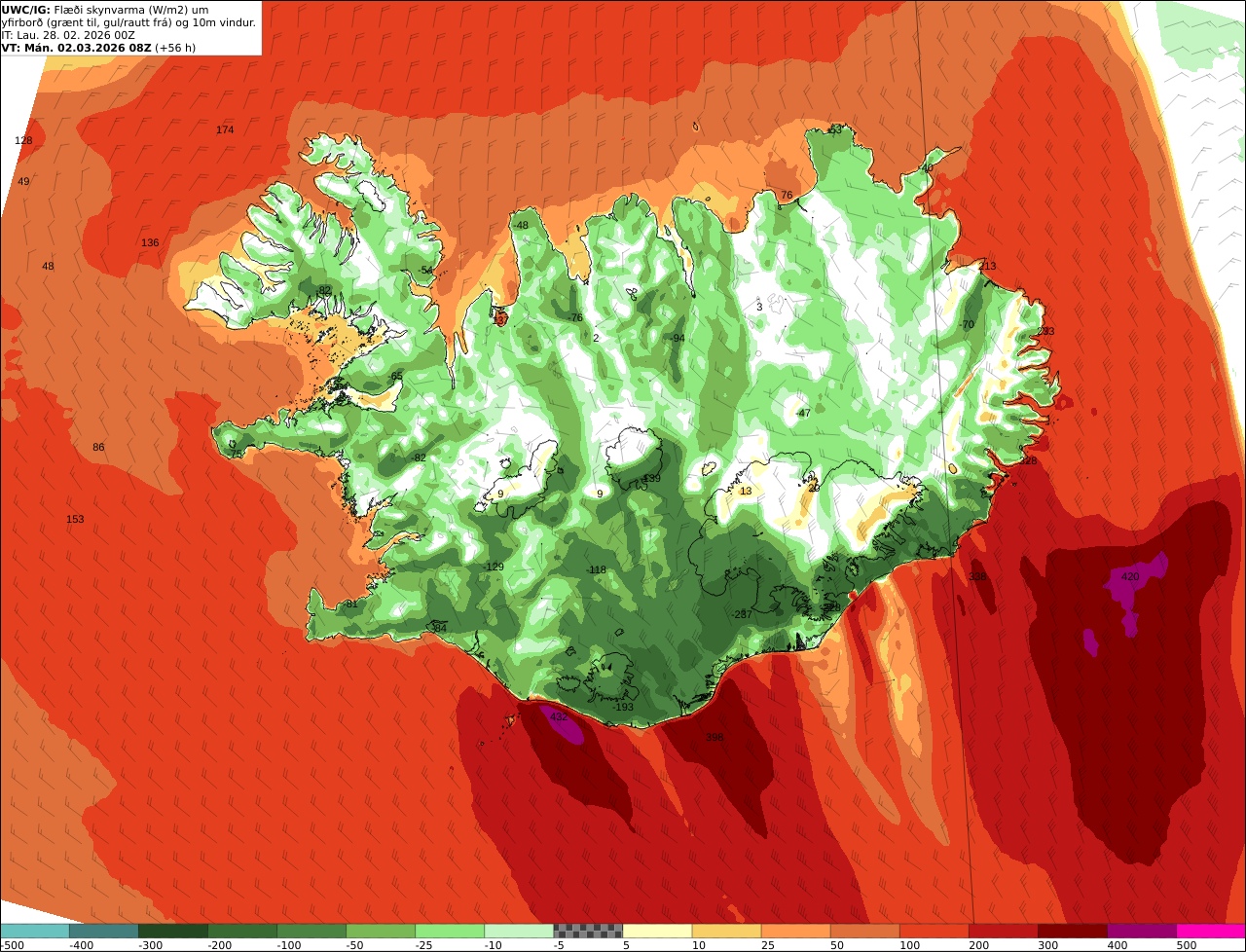Click legend swatch between 10 and 25
This screenshot has height=952, width=1246.
coord(726,931)
